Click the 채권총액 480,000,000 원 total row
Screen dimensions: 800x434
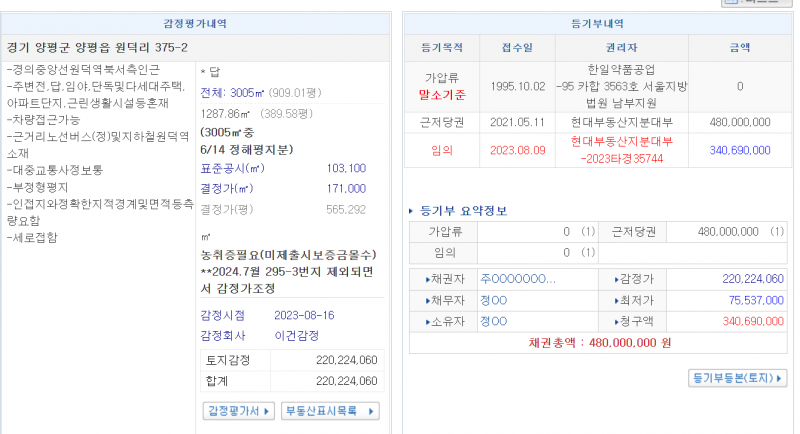599,342
